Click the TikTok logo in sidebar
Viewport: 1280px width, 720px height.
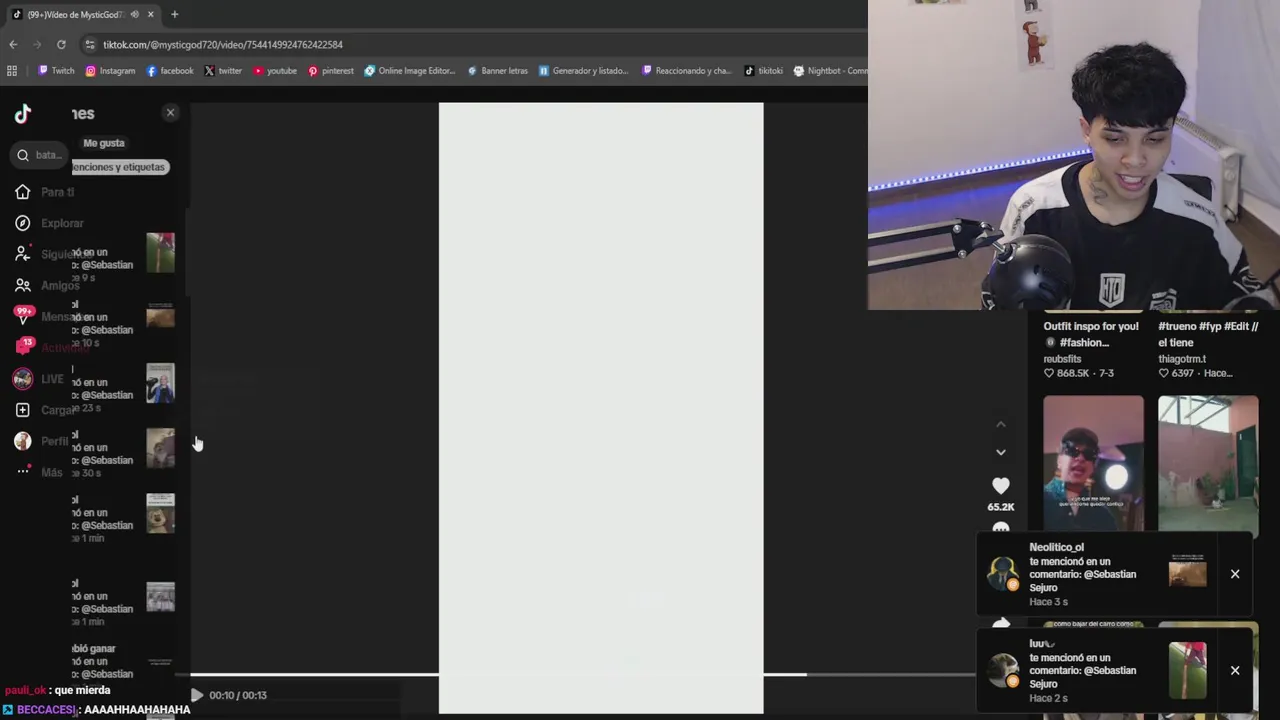22,114
